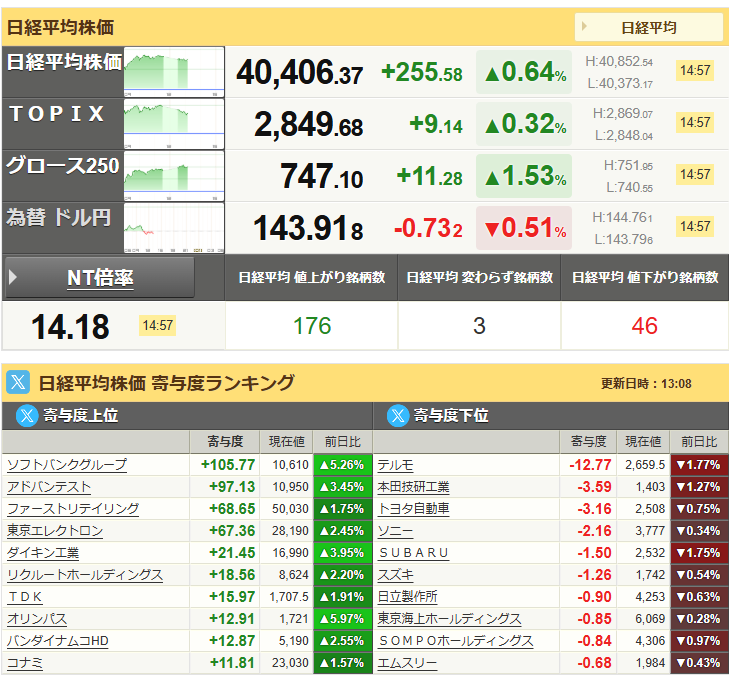Click the ▼0.51% dollar-yen badge
The image size is (733, 678).
coord(524,228)
